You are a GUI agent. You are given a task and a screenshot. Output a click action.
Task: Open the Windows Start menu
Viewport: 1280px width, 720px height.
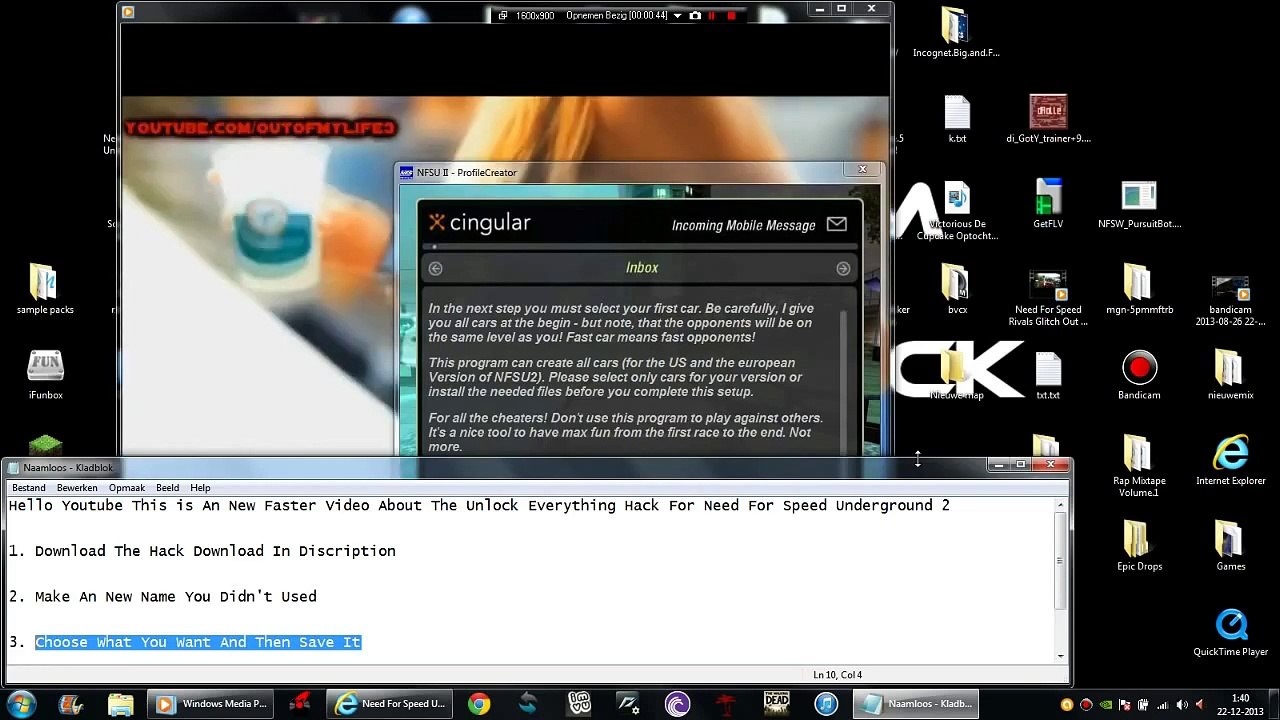point(22,704)
